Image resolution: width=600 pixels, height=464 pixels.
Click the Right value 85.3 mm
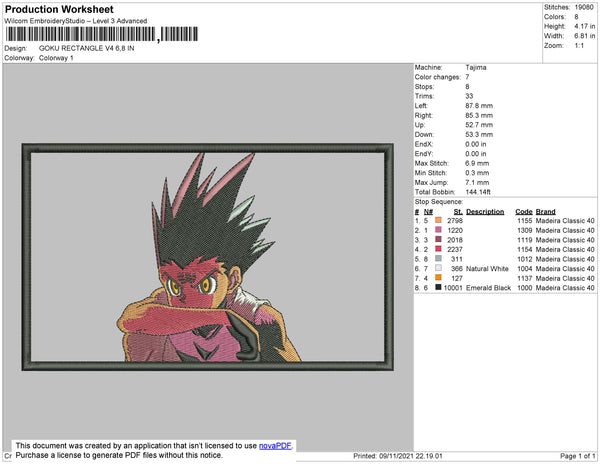pyautogui.click(x=479, y=115)
